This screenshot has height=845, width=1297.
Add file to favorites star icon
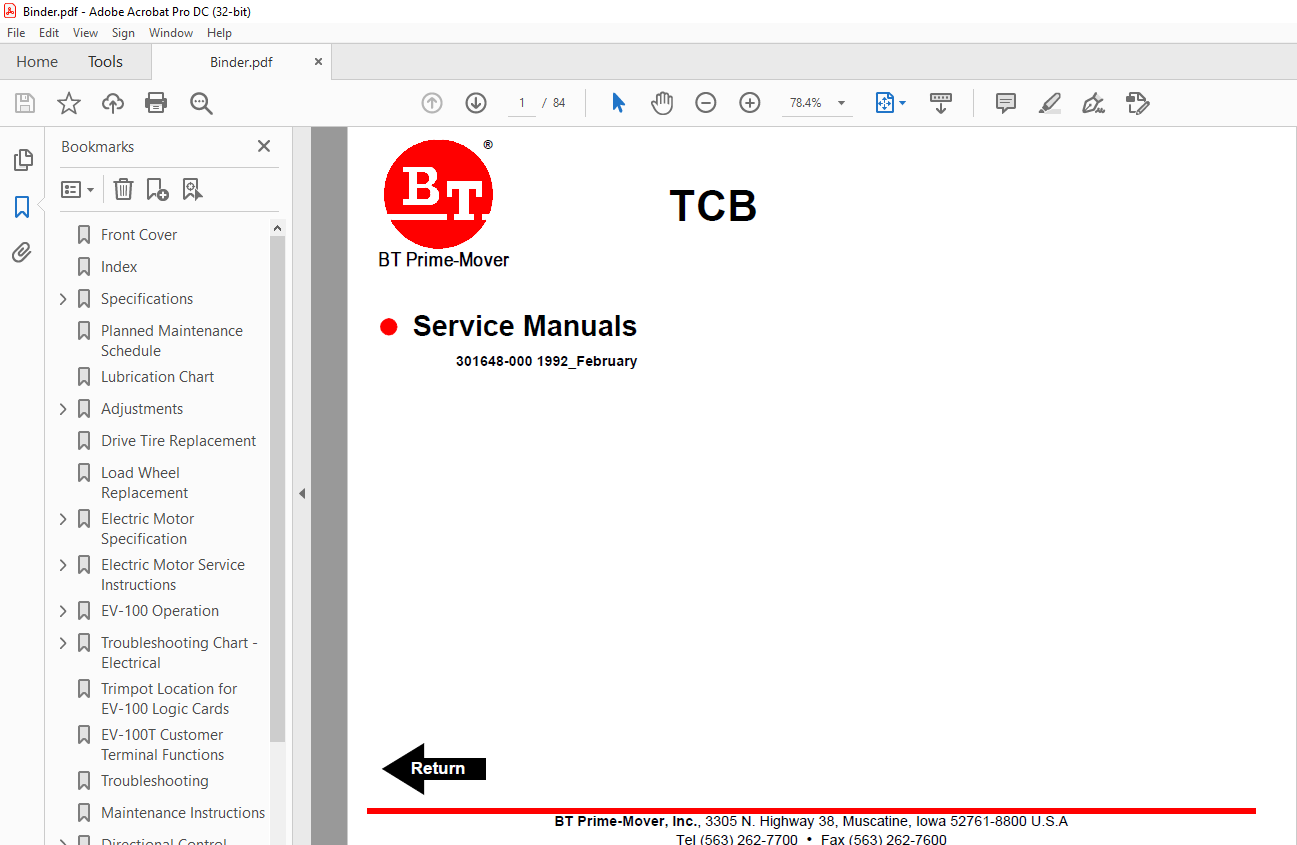[69, 103]
